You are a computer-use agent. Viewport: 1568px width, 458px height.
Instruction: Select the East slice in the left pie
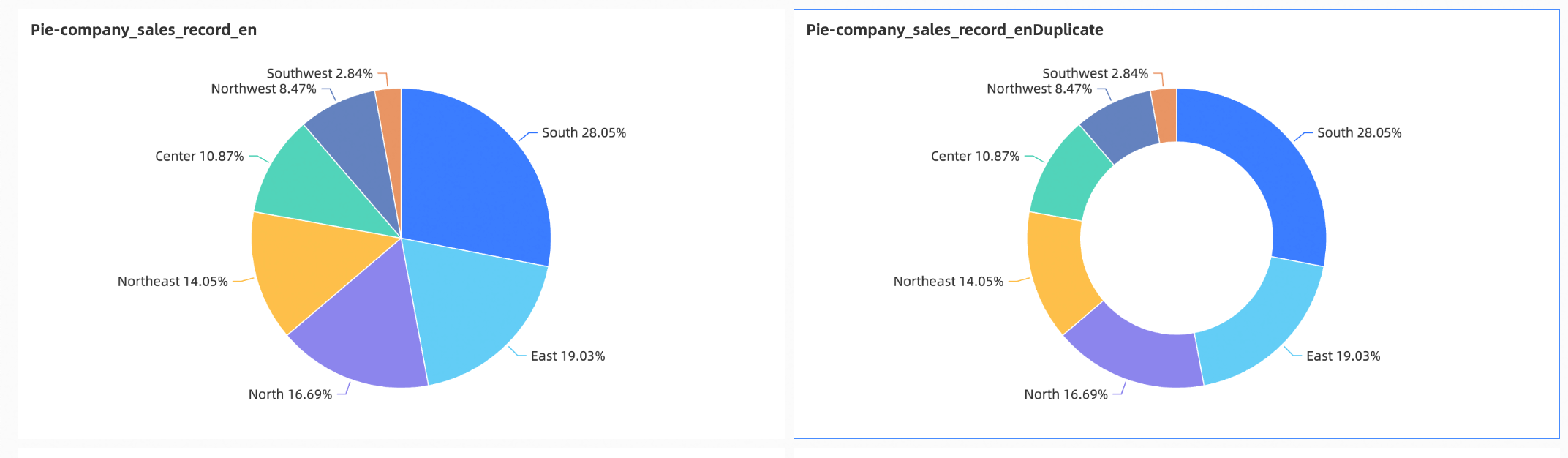click(x=475, y=307)
